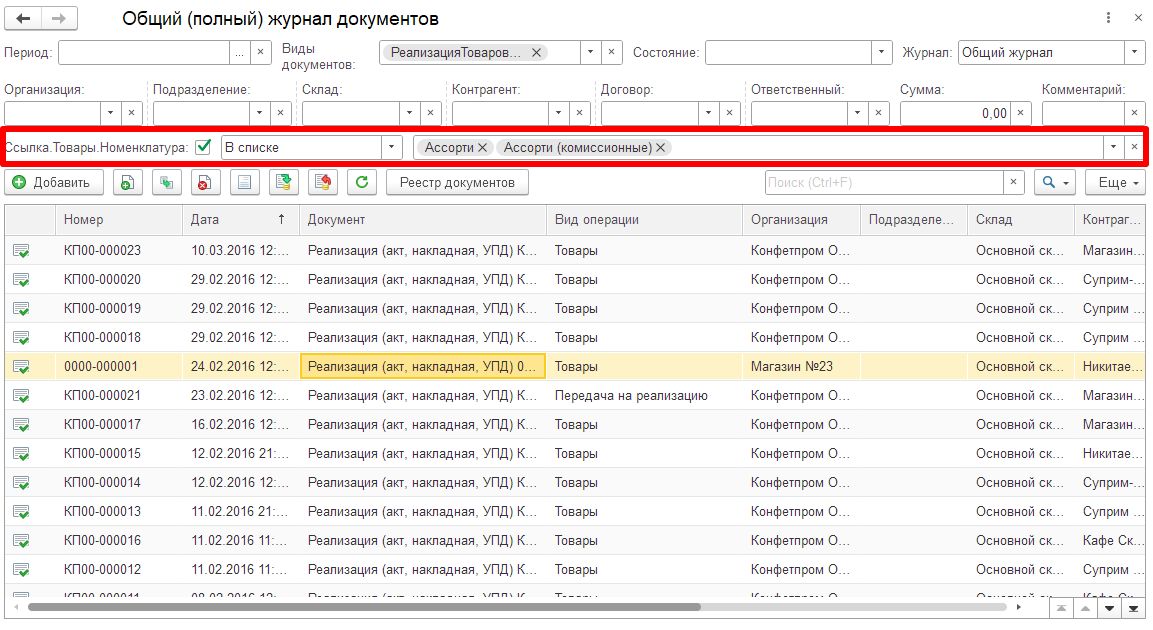Select the row numbered КП00-000016
The width and height of the screenshot is (1153, 630).
pyautogui.click(x=574, y=540)
